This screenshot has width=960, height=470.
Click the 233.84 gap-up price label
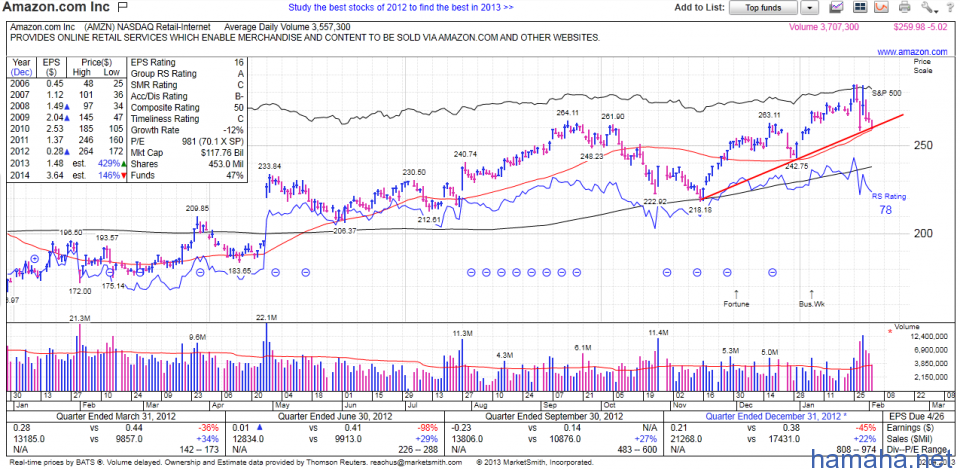pyautogui.click(x=270, y=166)
